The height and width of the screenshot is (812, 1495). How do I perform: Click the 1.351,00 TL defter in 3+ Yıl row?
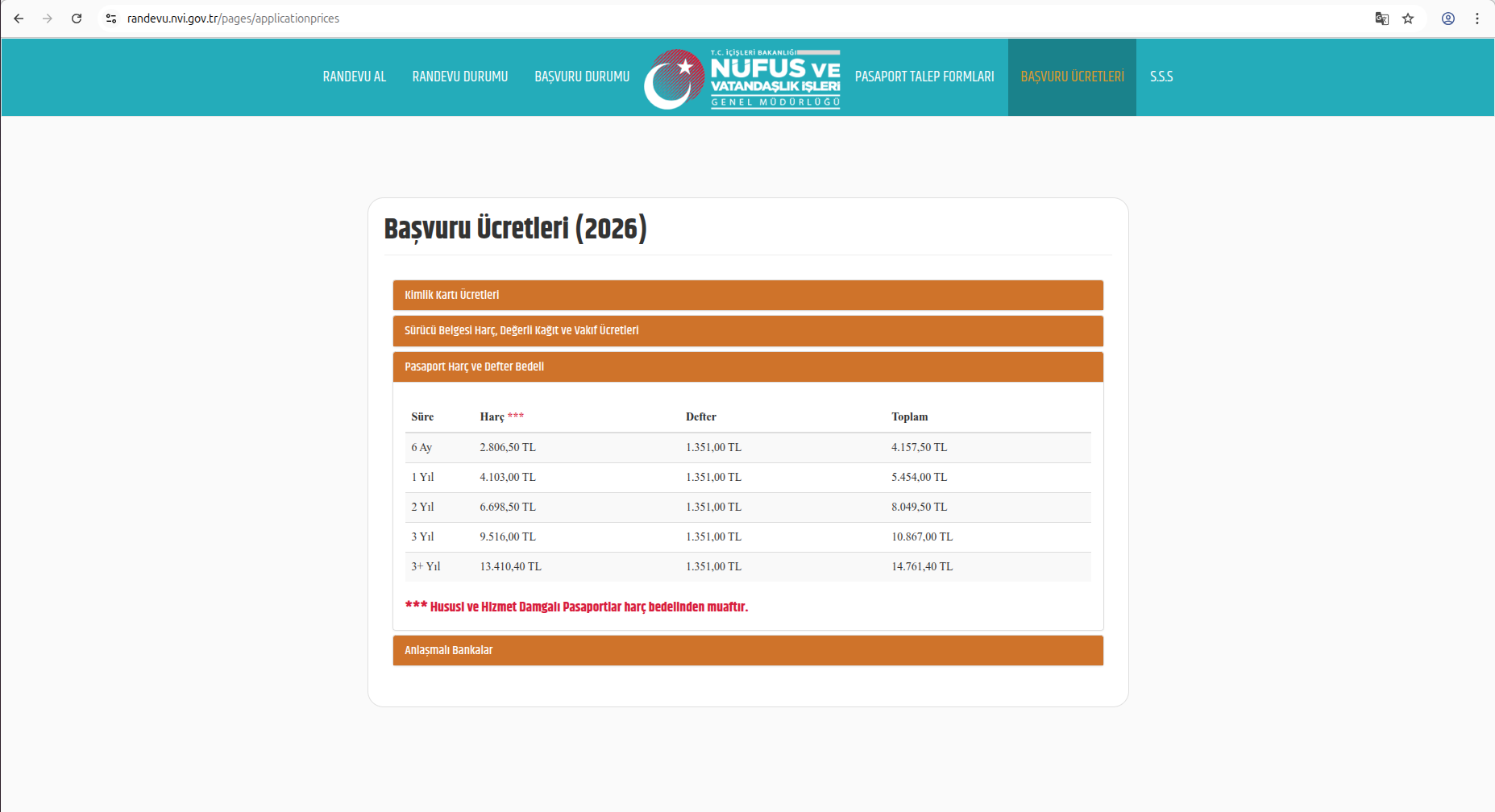[713, 566]
